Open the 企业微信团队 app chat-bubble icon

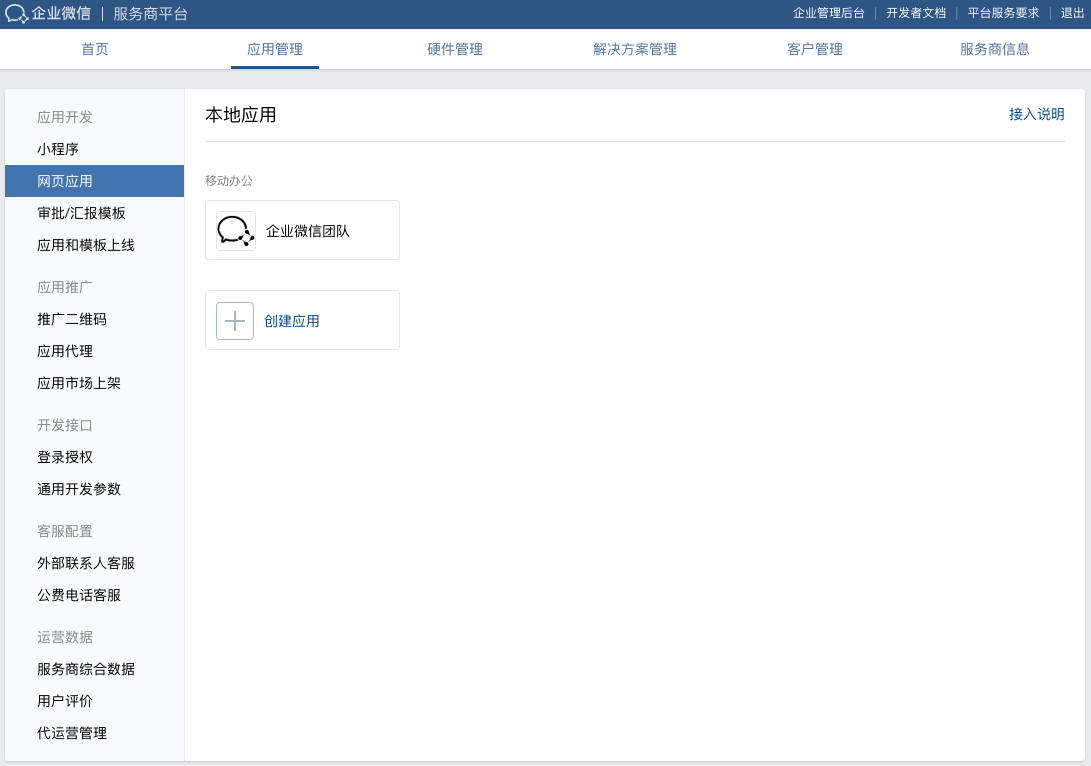tap(236, 231)
